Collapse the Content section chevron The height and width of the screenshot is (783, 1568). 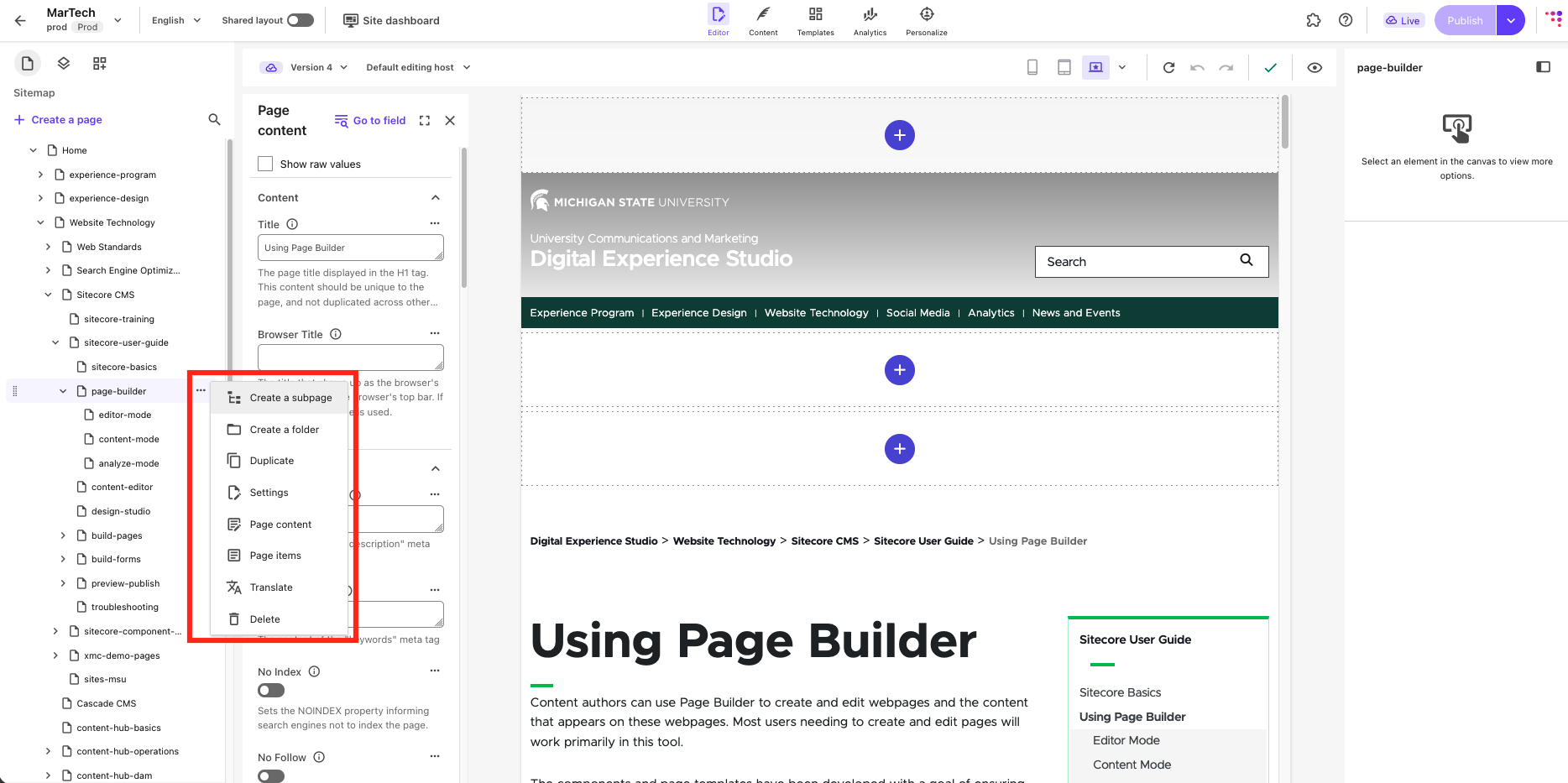[x=435, y=198]
